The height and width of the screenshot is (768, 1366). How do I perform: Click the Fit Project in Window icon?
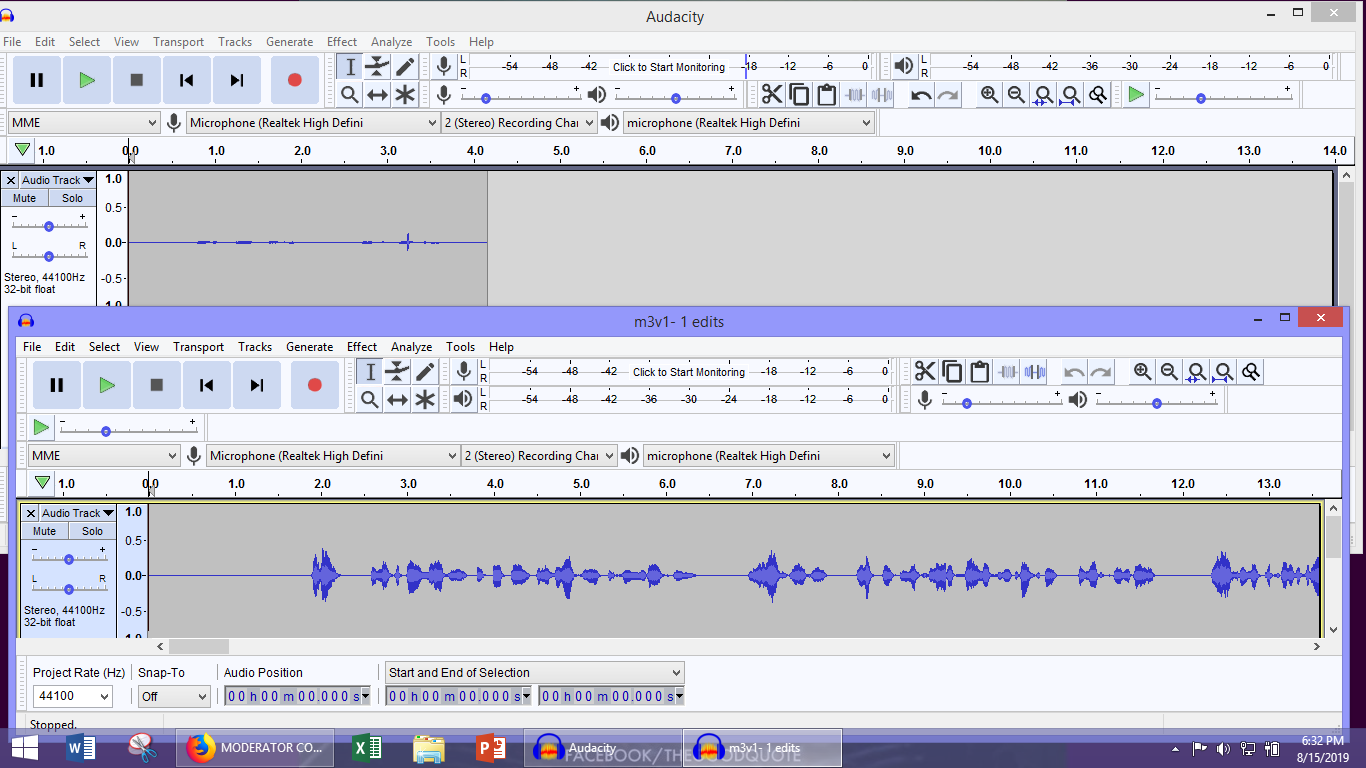[1070, 94]
